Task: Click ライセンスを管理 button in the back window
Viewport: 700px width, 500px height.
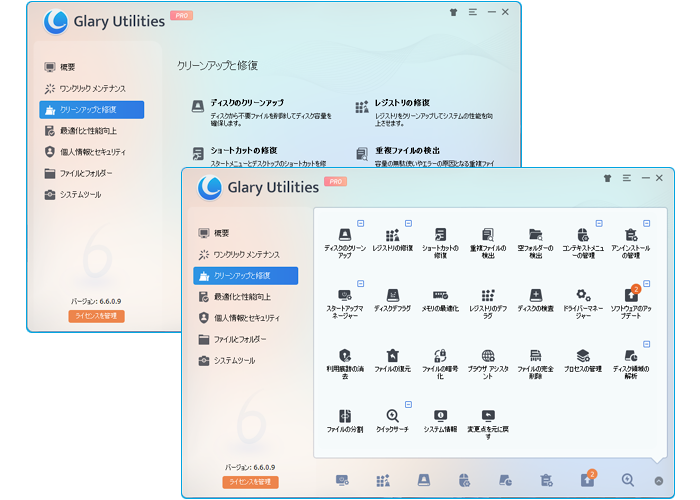Action: [96, 316]
